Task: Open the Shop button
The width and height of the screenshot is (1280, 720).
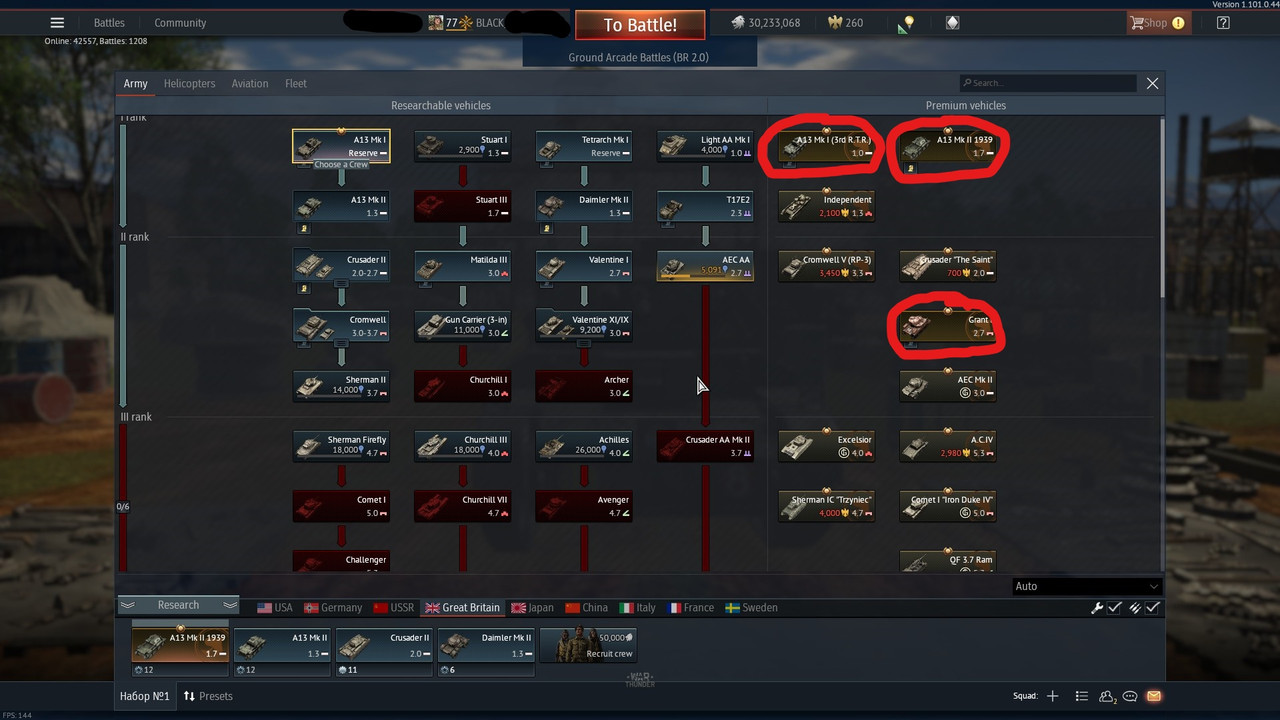Action: 1157,23
